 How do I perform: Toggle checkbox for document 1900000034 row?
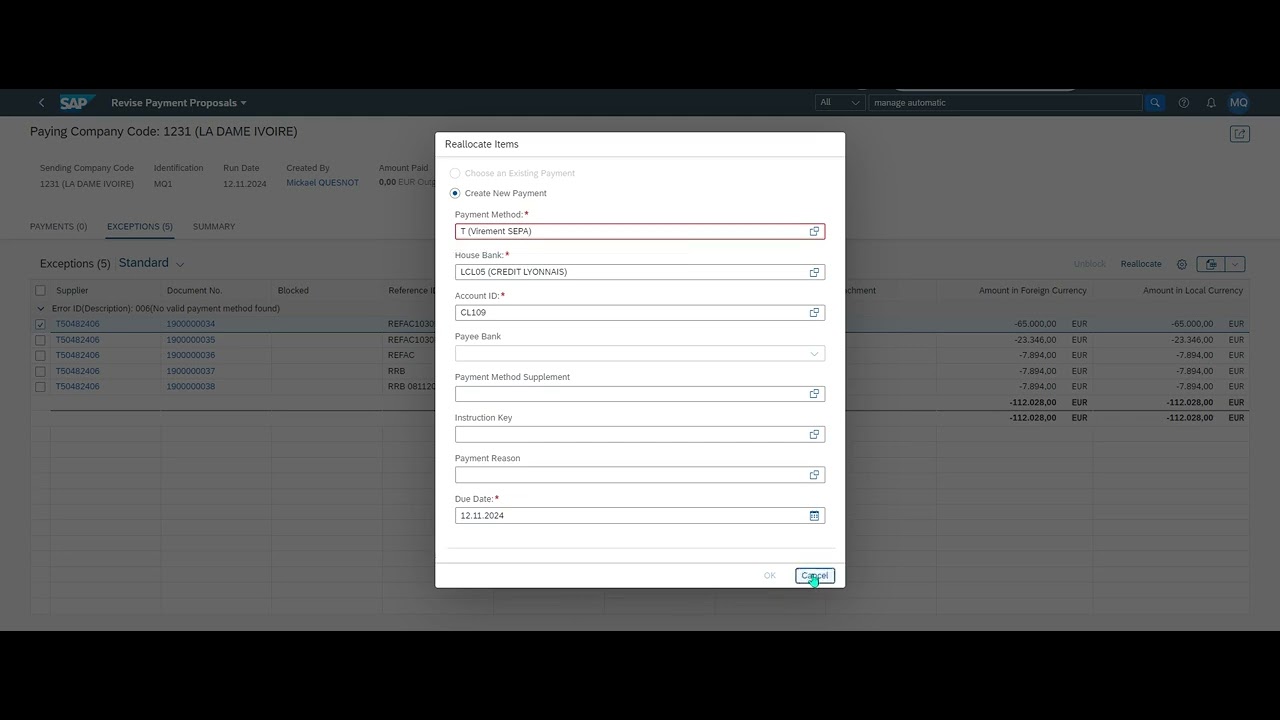tap(40, 324)
